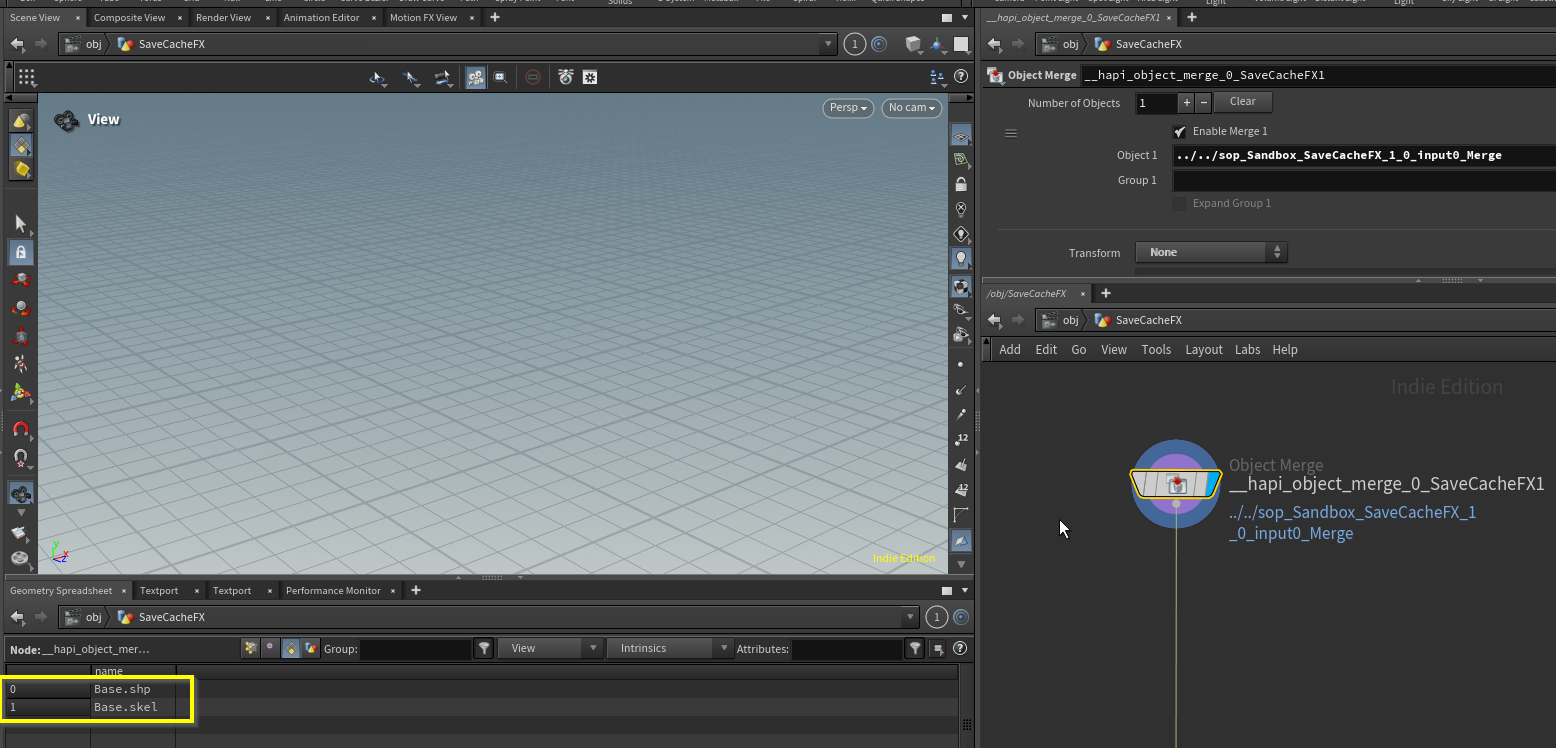Image resolution: width=1556 pixels, height=748 pixels.
Task: Open the Intrinsics dropdown in Geometry Spreadsheet
Action: pyautogui.click(x=669, y=649)
